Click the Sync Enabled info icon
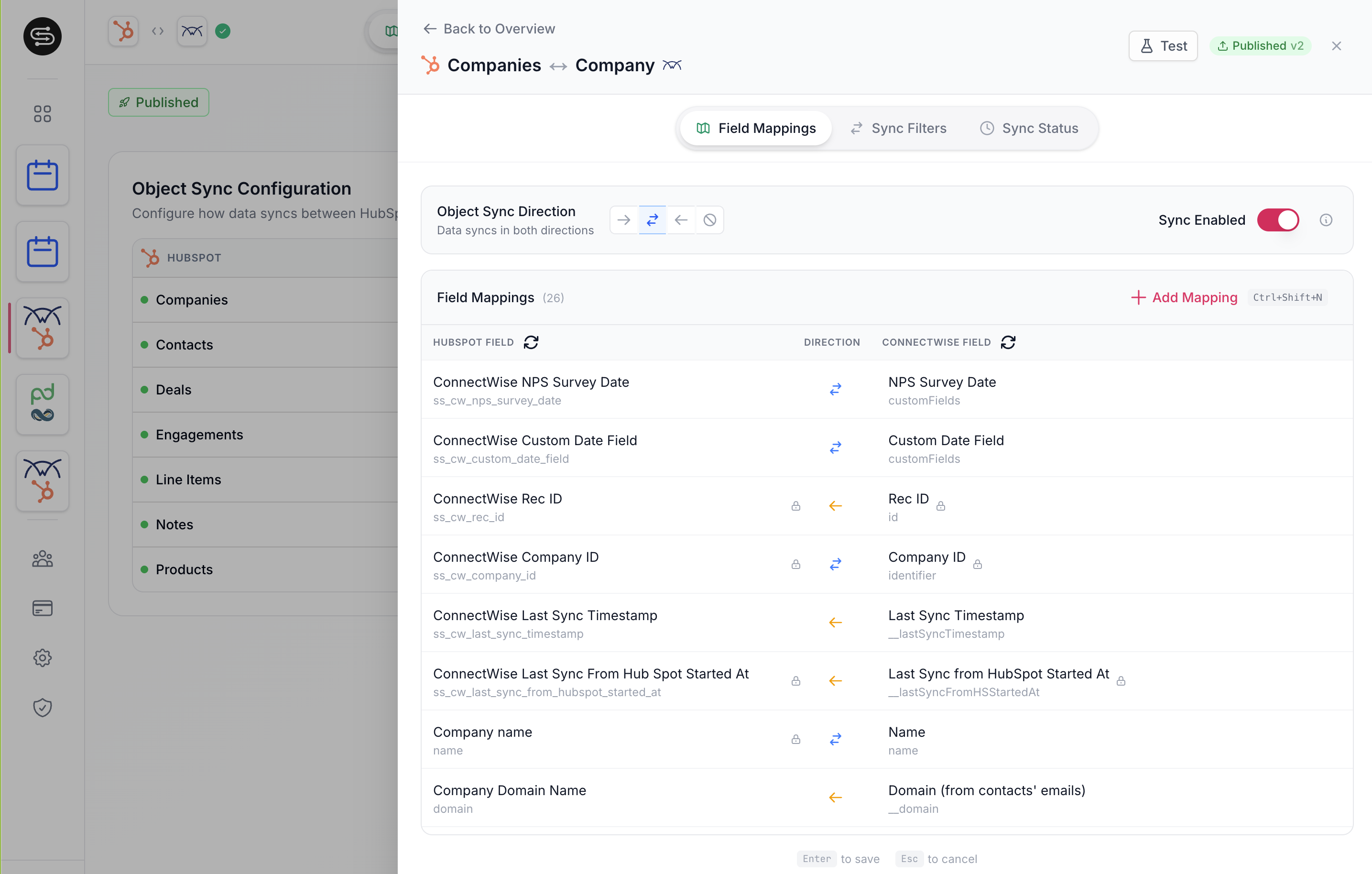This screenshot has height=874, width=1372. 1326,220
